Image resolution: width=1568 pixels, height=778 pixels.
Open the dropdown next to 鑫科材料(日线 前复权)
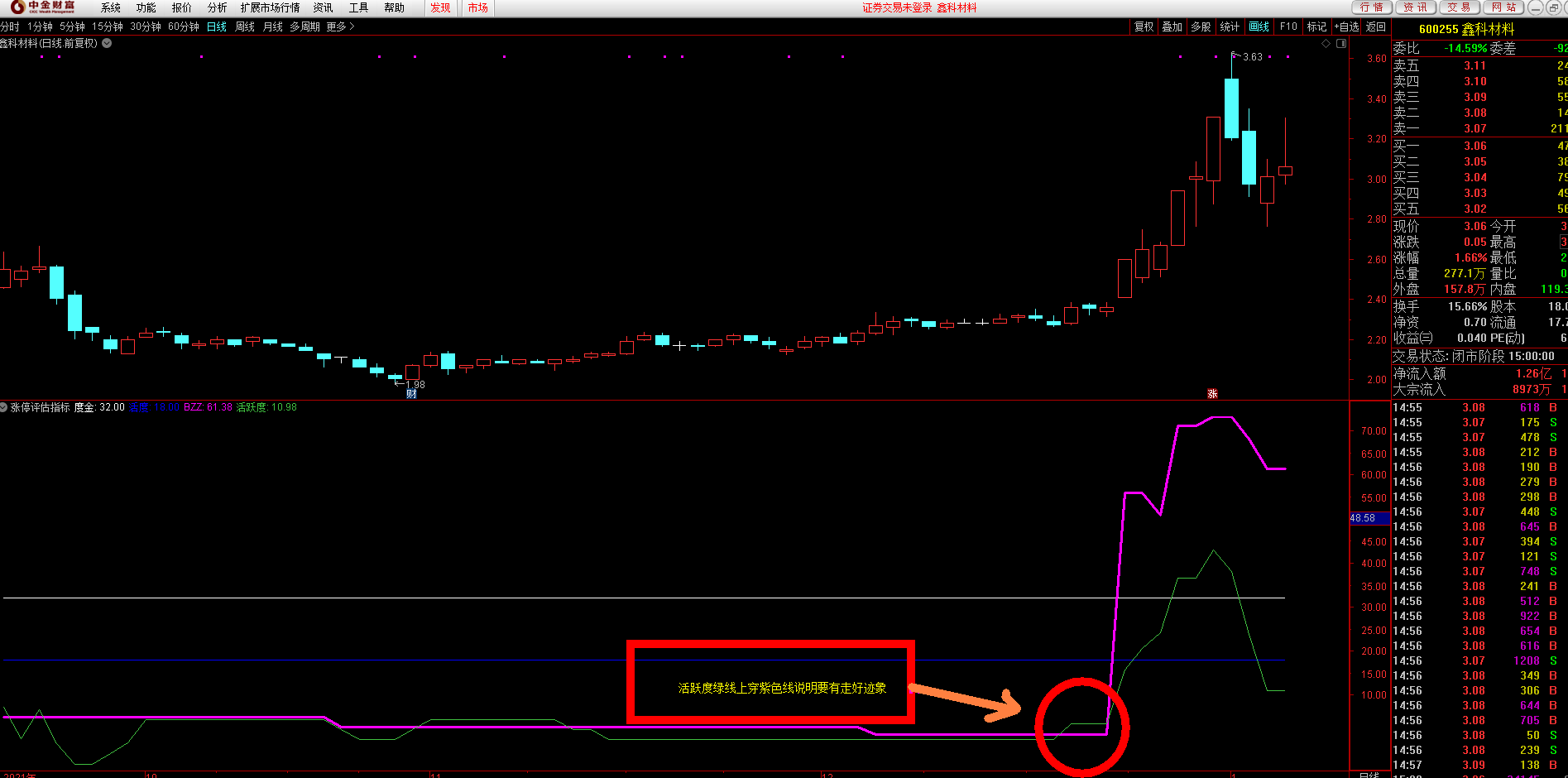click(x=107, y=43)
